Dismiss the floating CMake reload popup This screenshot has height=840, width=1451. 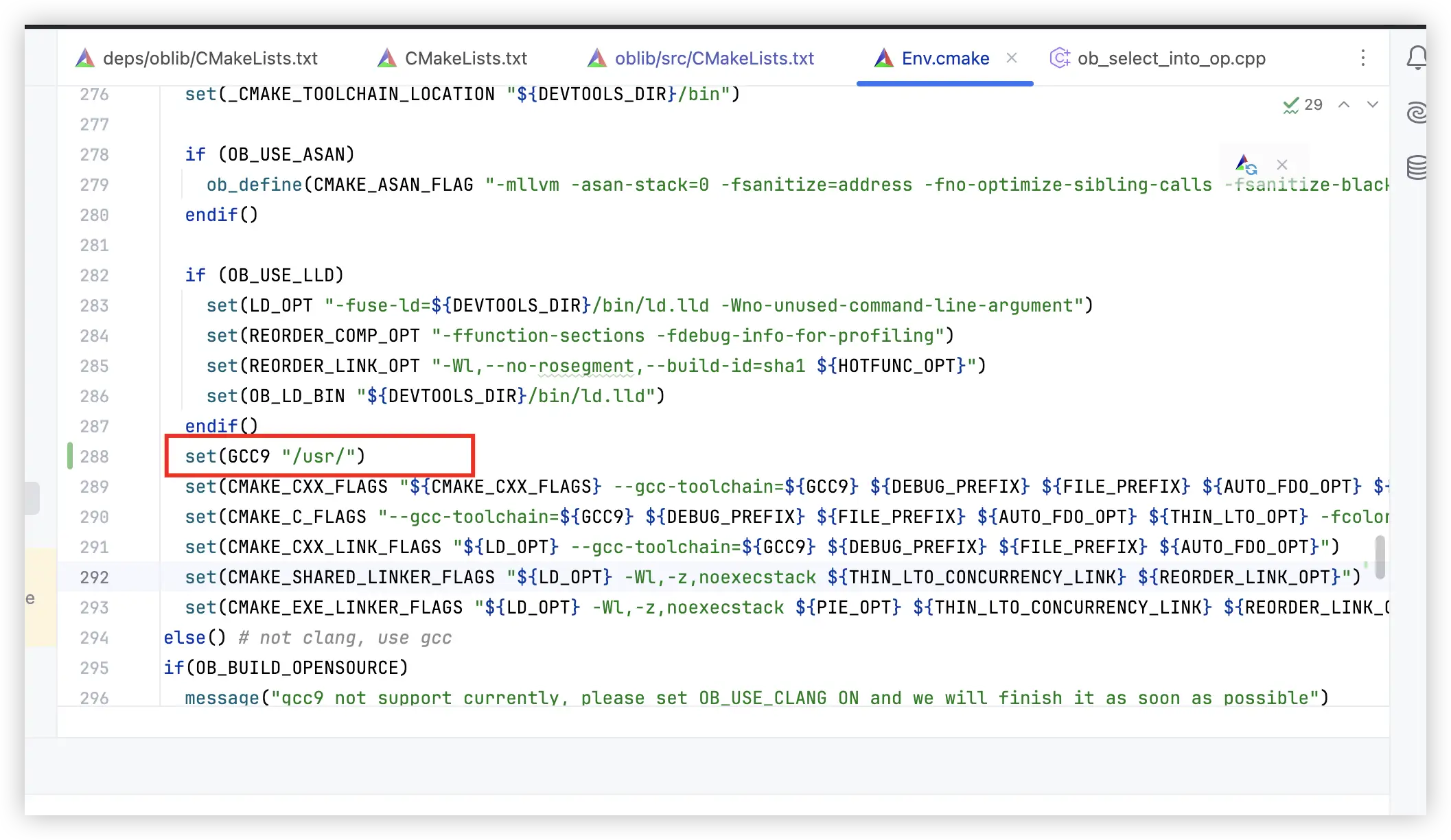pyautogui.click(x=1281, y=165)
